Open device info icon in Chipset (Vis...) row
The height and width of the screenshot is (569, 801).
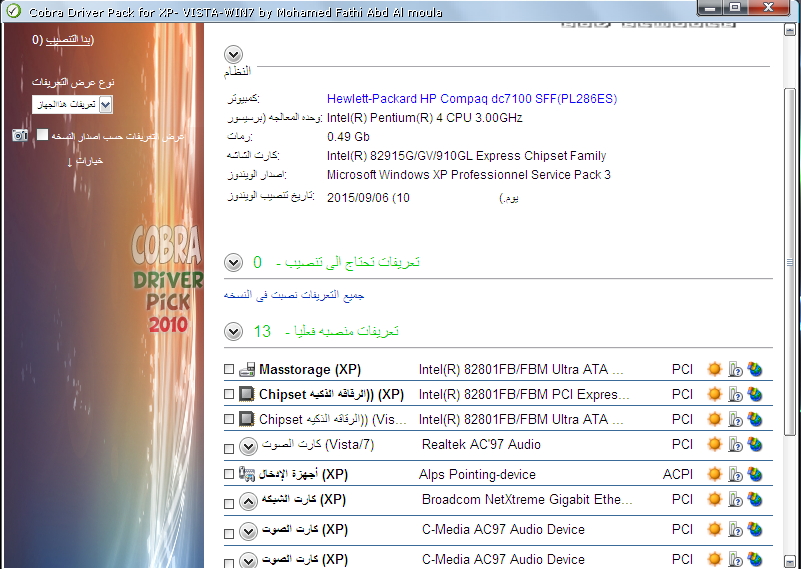point(735,419)
